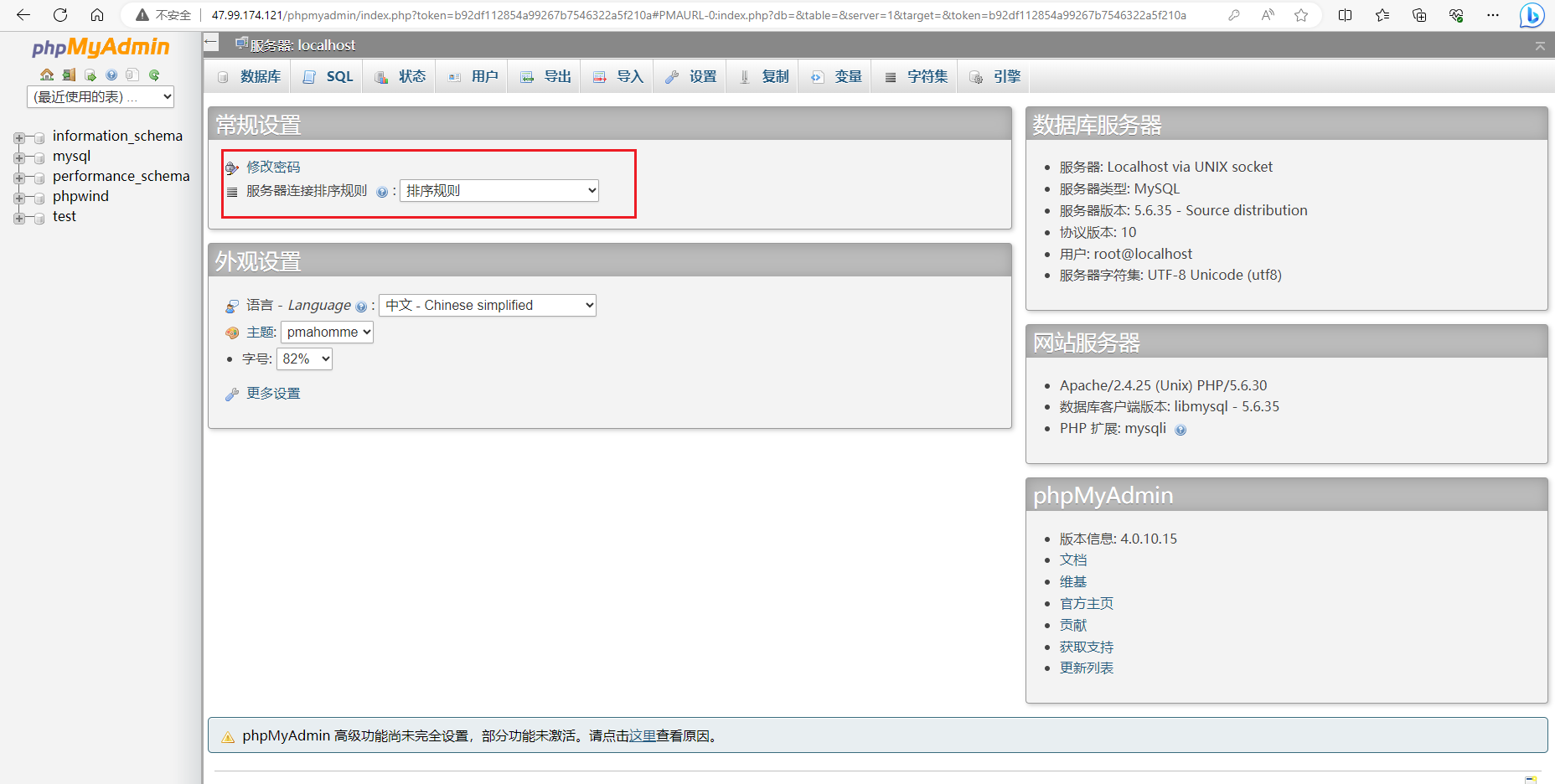Open phpMyAdmin documentation help icon in sidebar

tap(111, 75)
